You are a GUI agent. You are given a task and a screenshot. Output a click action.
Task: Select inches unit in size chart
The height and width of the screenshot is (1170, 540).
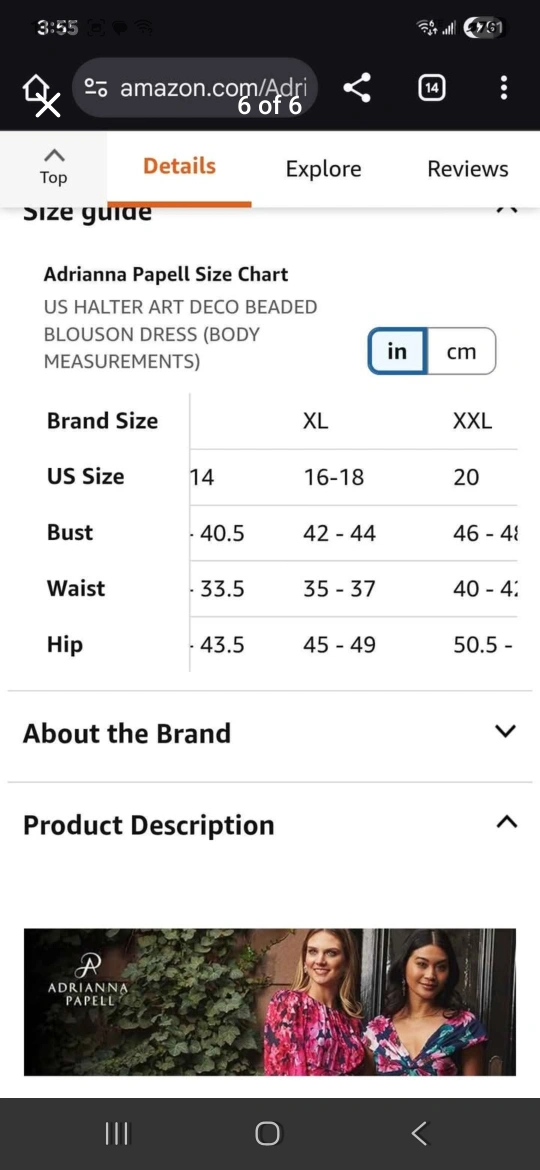[398, 351]
